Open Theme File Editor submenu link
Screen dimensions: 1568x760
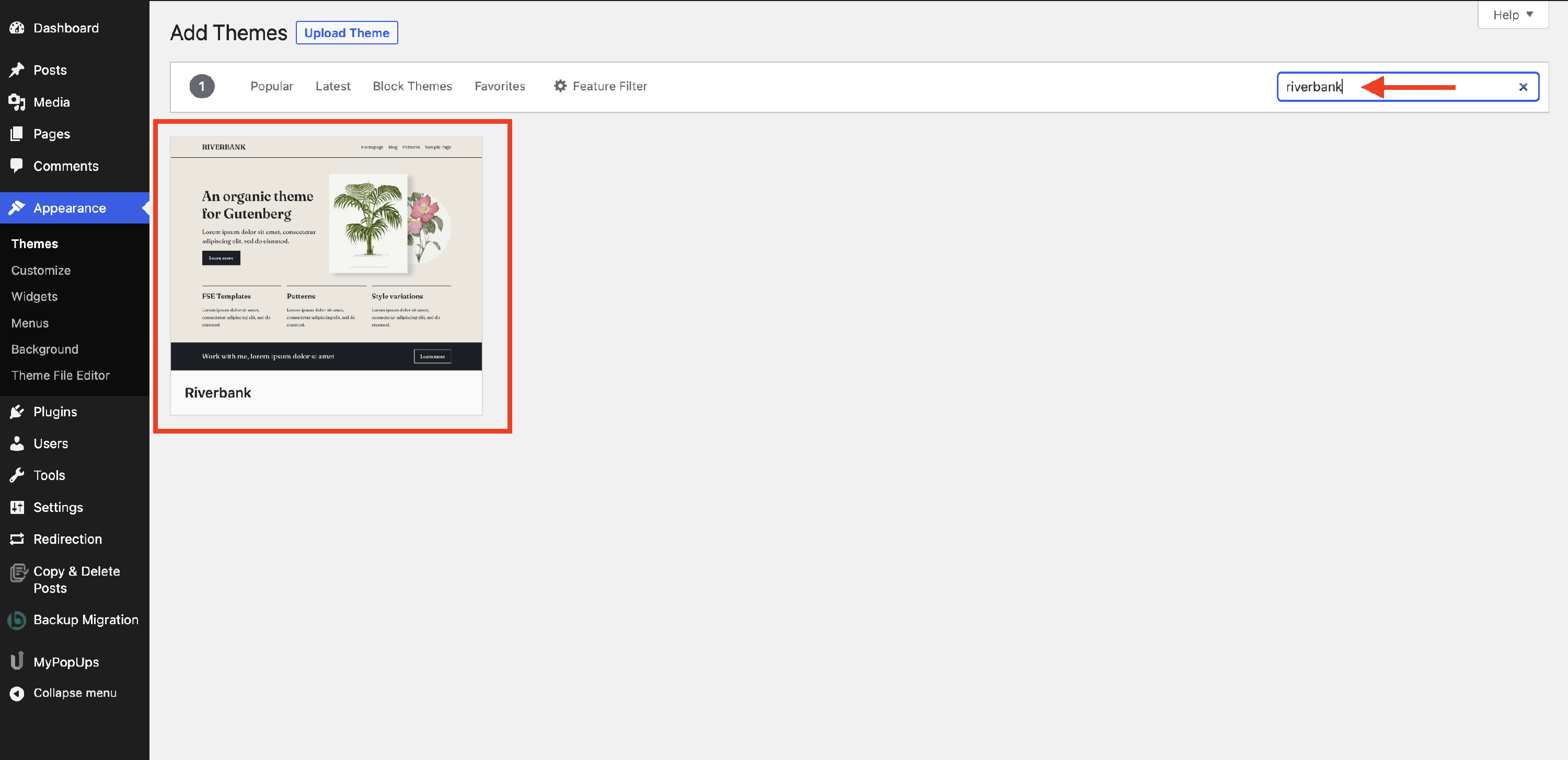tap(60, 376)
